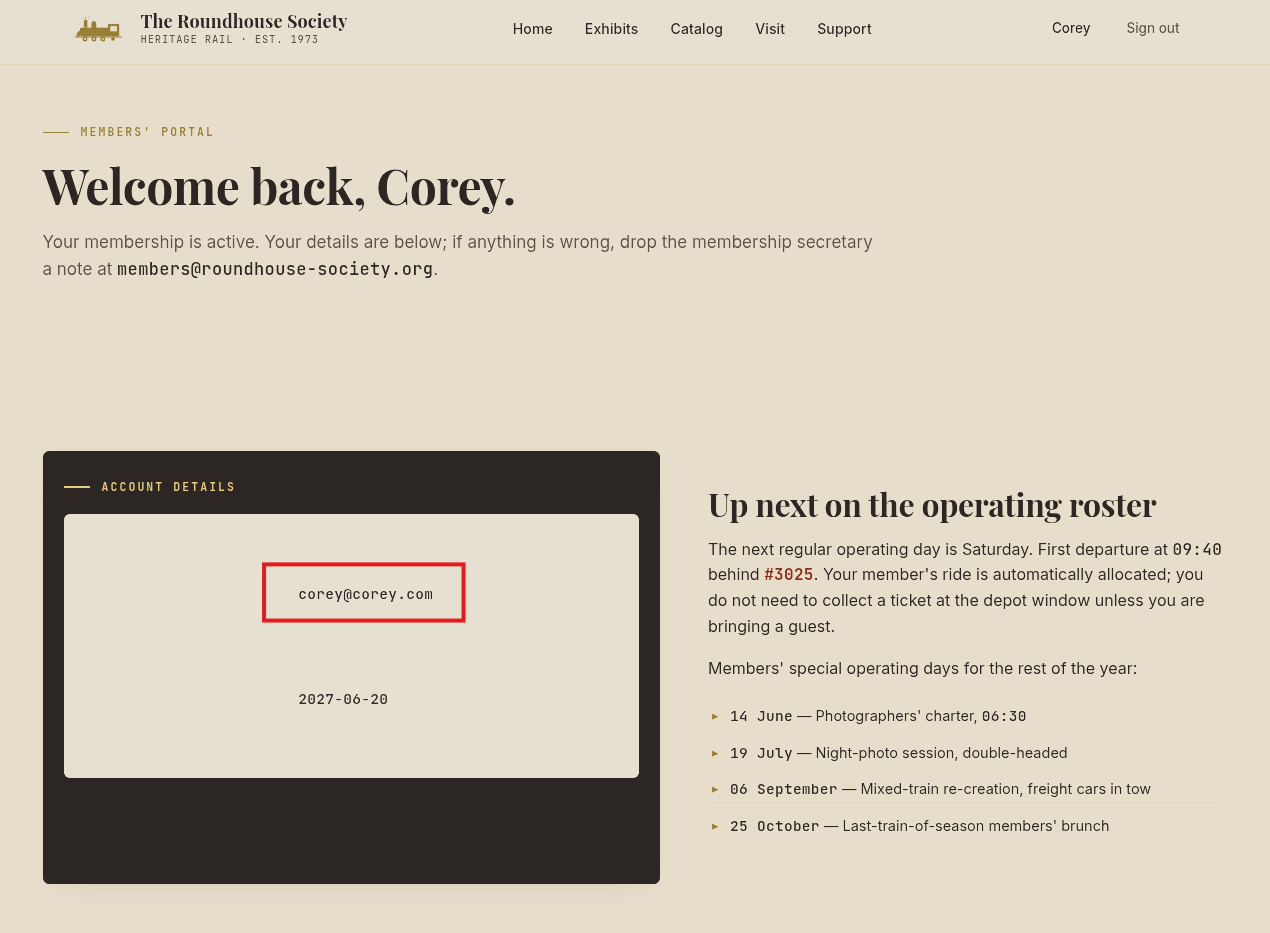Select the 19 July Night-photo session entry
Image resolution: width=1270 pixels, height=933 pixels.
(966, 753)
